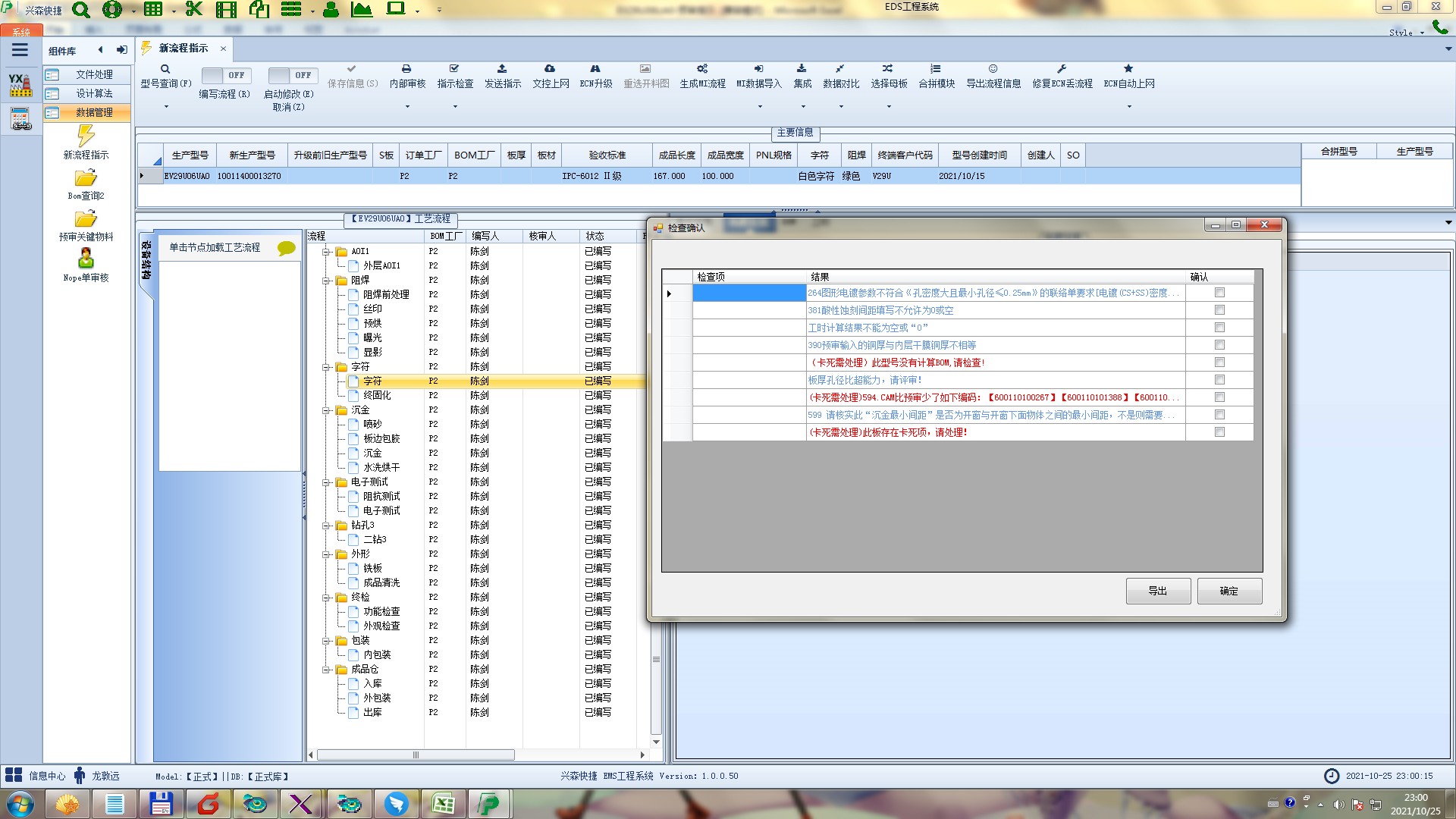Click the 生成MI流程 gears icon
This screenshot has width=1456, height=819.
pos(702,69)
